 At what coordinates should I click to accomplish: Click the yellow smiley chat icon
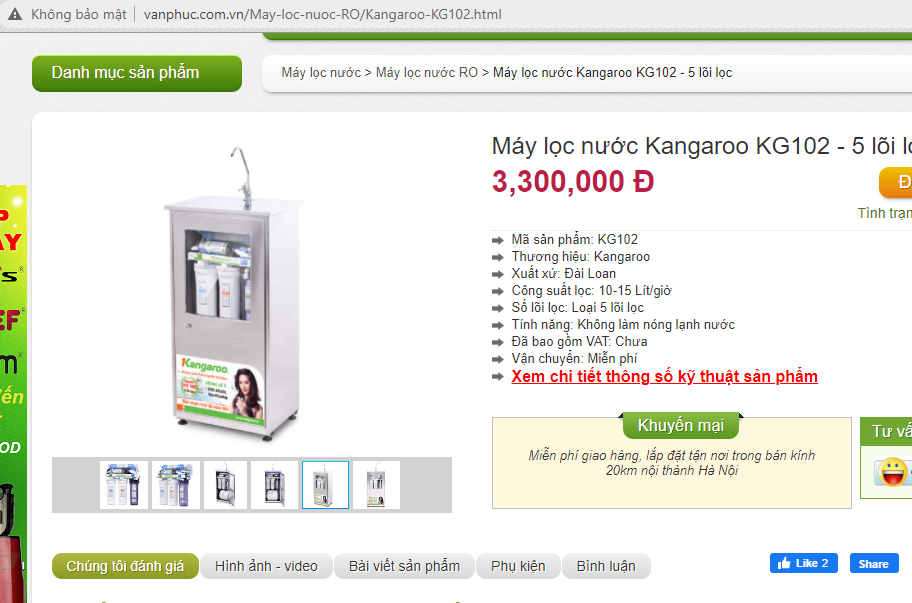click(893, 471)
